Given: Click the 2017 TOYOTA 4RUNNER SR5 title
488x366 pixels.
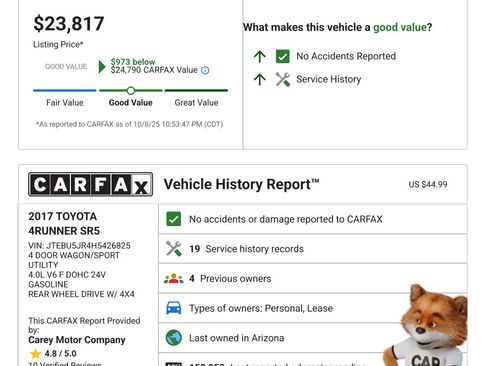Looking at the screenshot, I should click(x=64, y=223).
